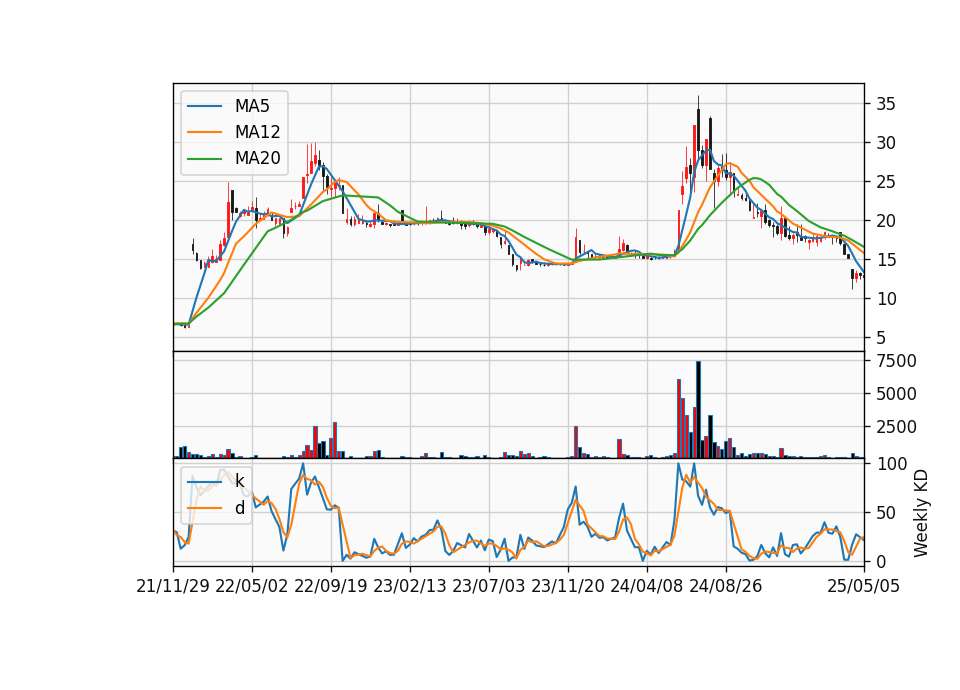Click the 22/05/02 date label
Image resolution: width=960 pixels, height=690 pixels.
pos(252,586)
